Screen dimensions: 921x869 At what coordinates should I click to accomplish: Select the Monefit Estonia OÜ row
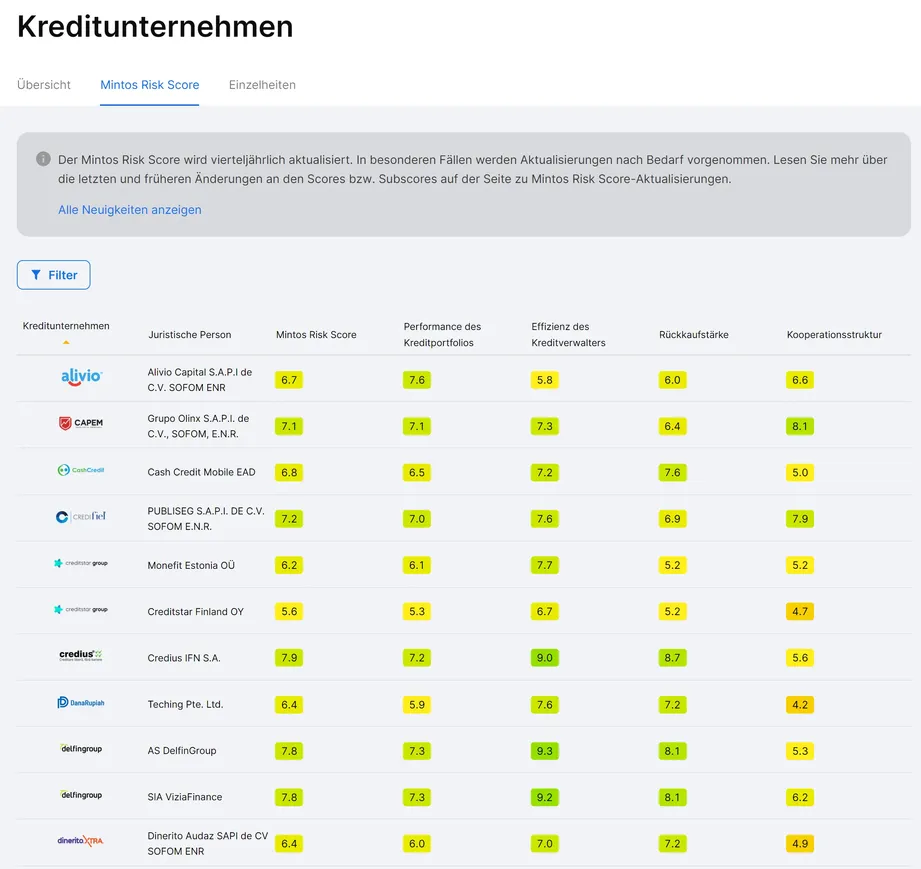pos(192,565)
